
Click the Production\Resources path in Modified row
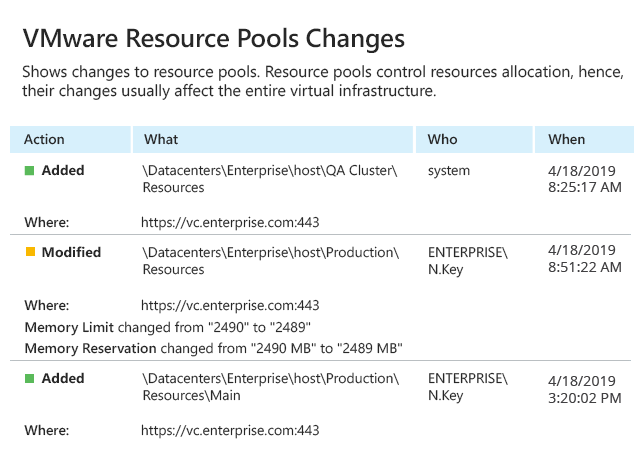271,261
